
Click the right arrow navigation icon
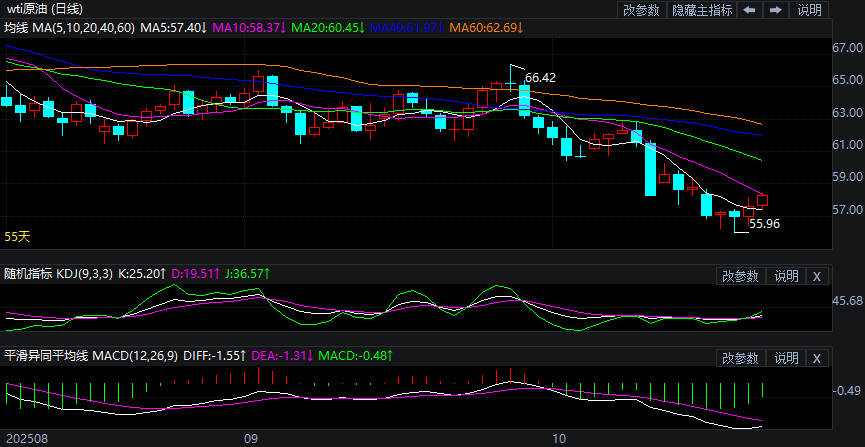[774, 11]
